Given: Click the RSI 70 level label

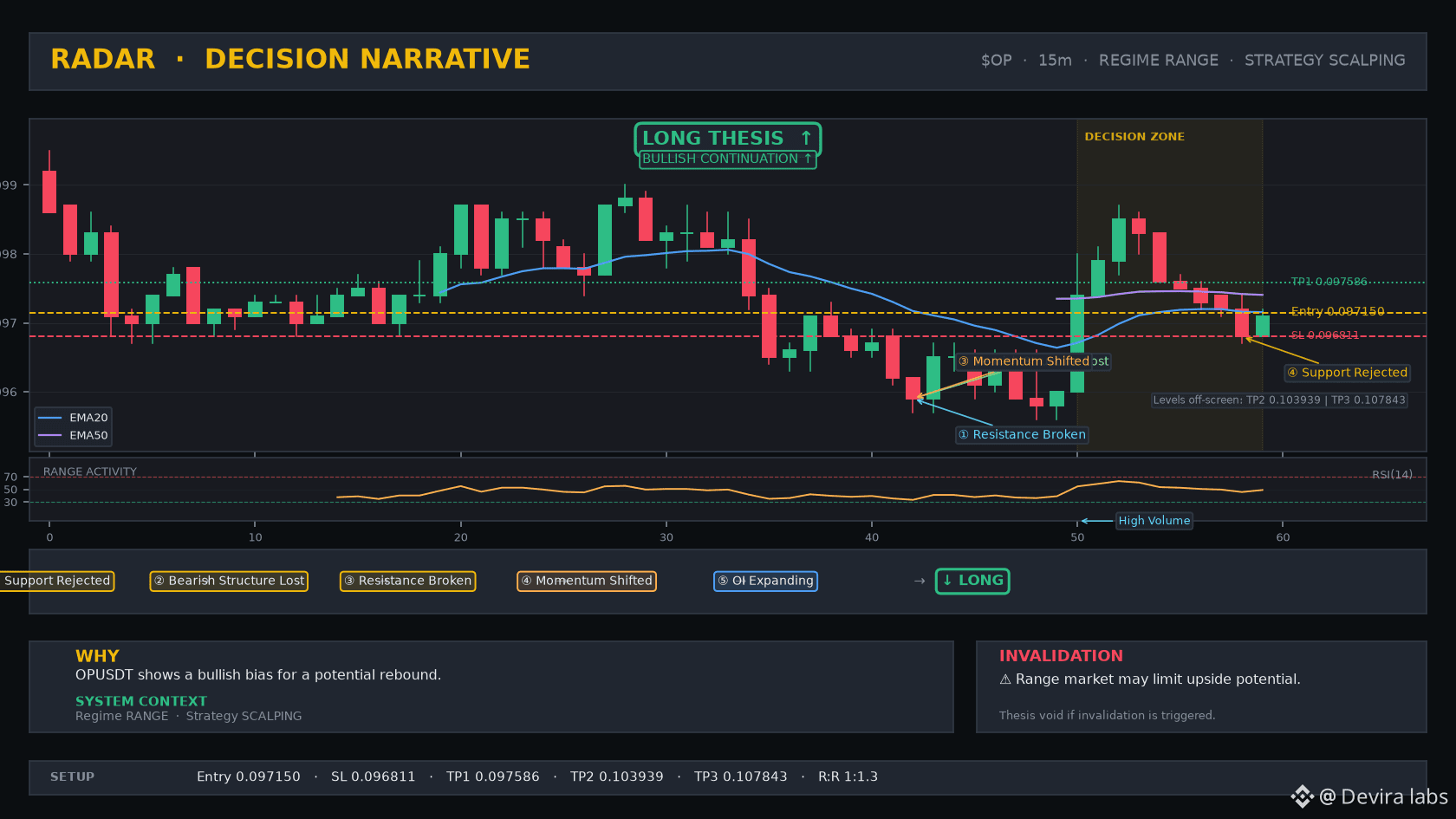Looking at the screenshot, I should pos(10,477).
